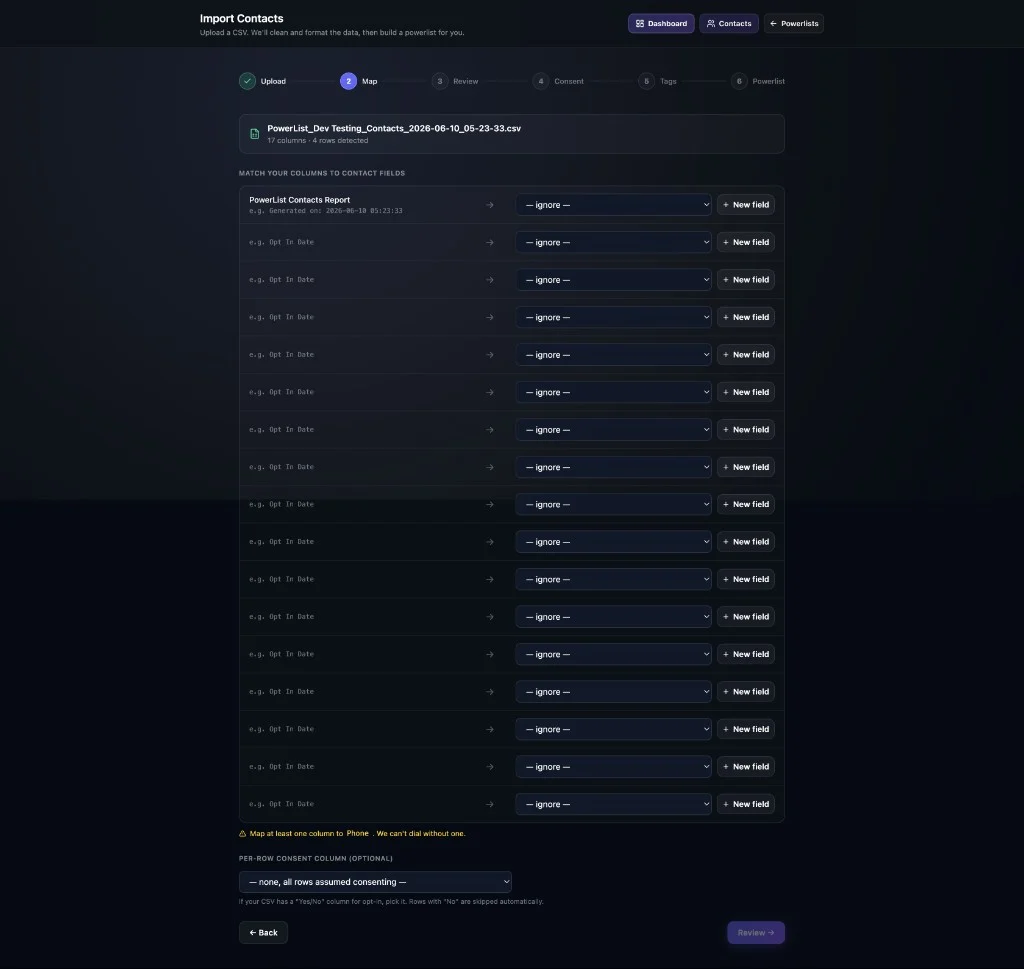Open the Dashboard page
Viewport: 1024px width, 969px height.
click(x=661, y=24)
